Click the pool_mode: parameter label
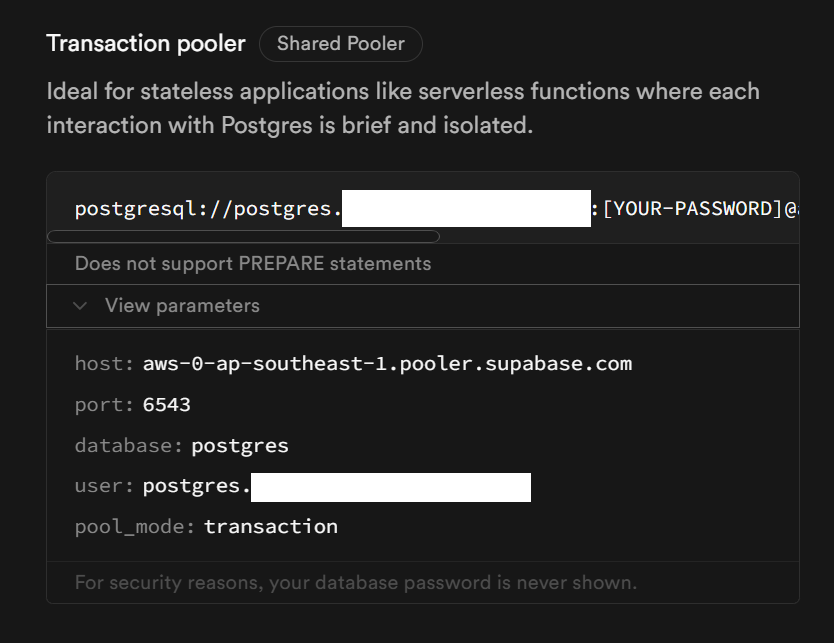Viewport: 834px width, 643px height. (135, 527)
